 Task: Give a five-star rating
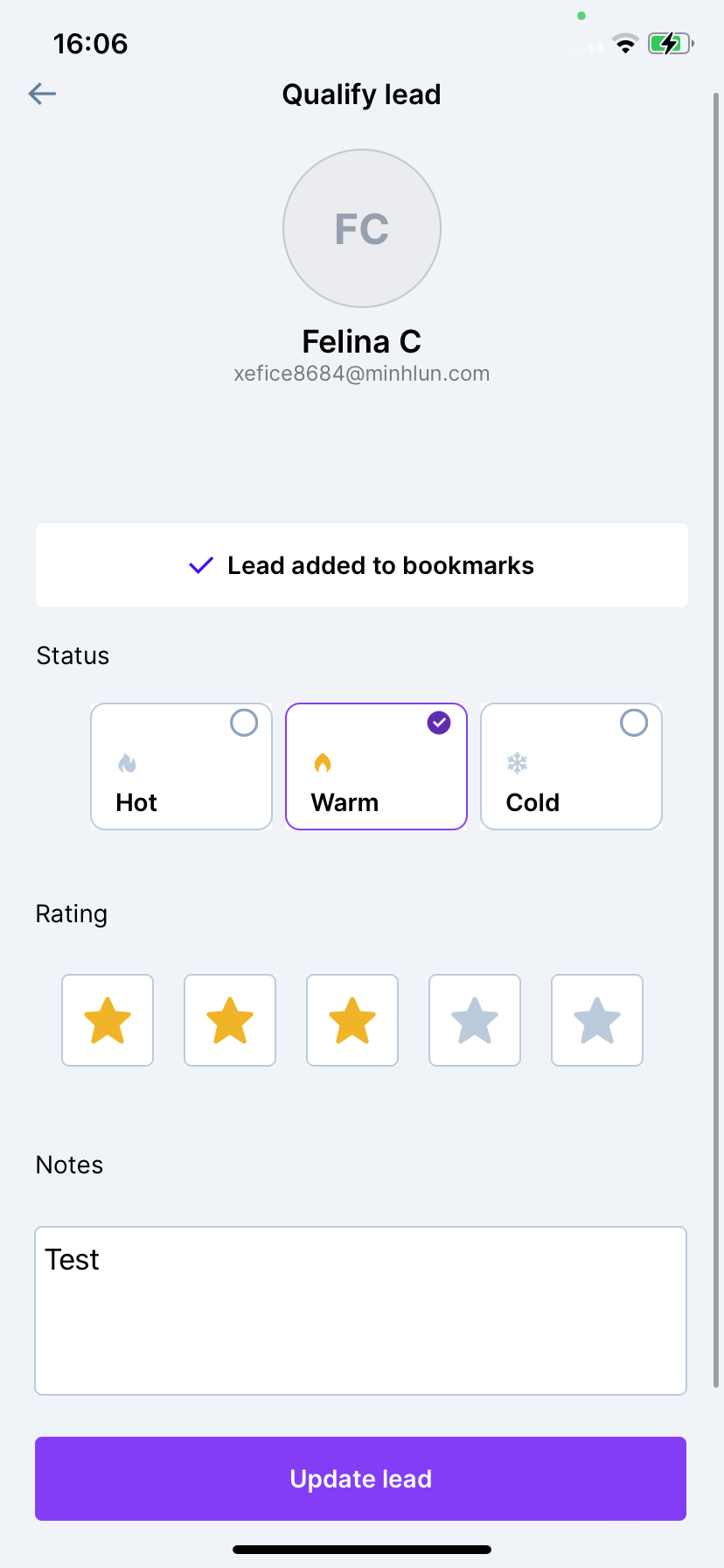point(597,1020)
